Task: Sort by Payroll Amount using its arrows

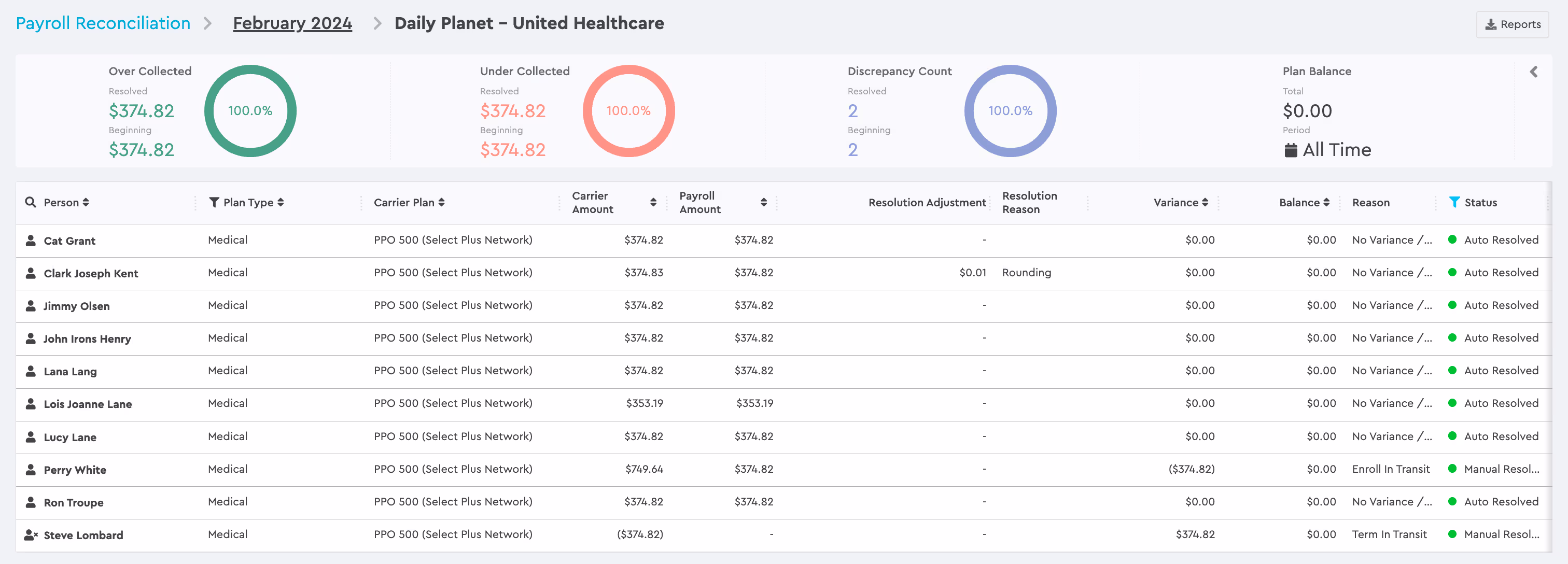Action: 763,203
